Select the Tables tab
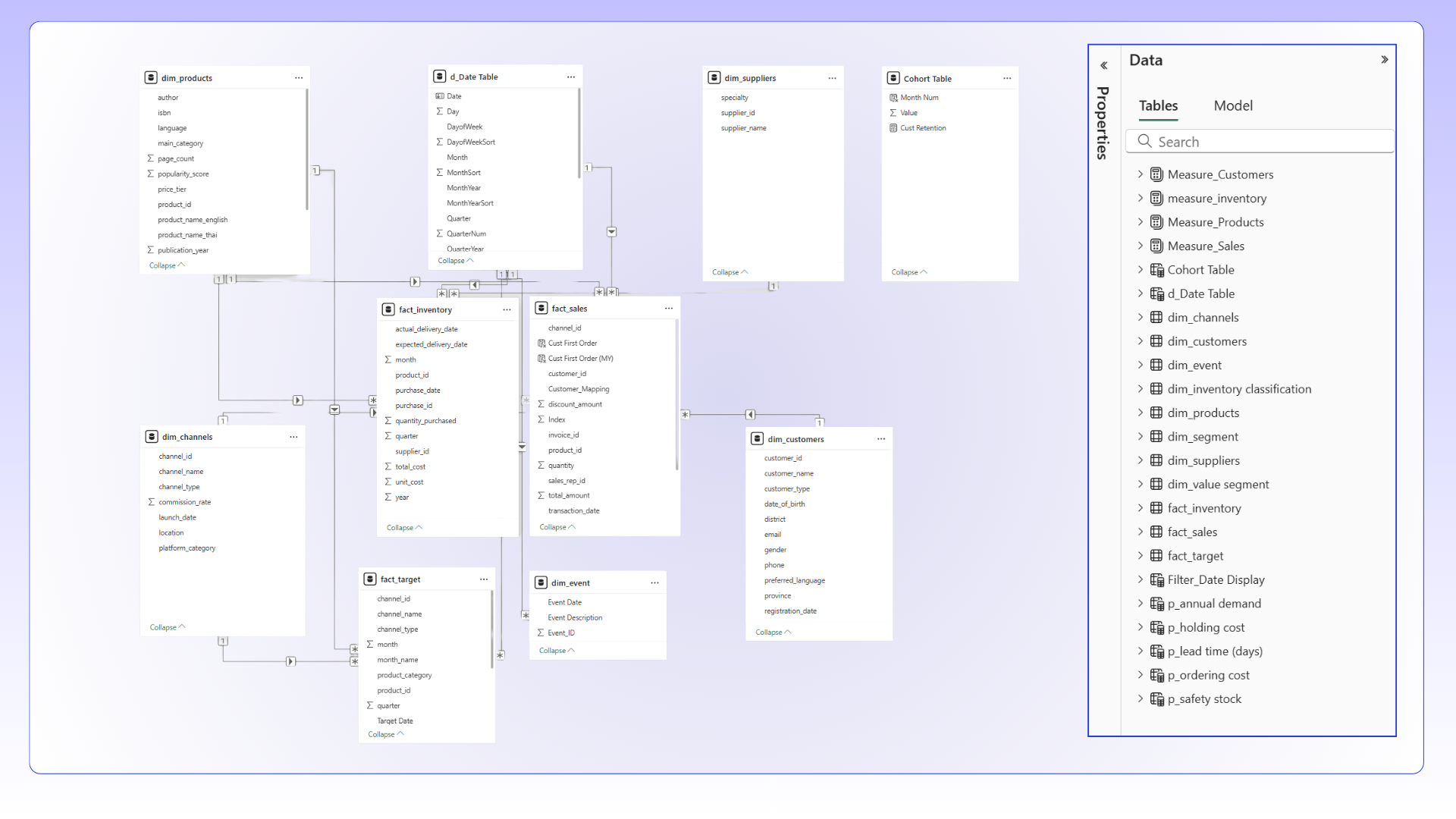 coord(1158,106)
